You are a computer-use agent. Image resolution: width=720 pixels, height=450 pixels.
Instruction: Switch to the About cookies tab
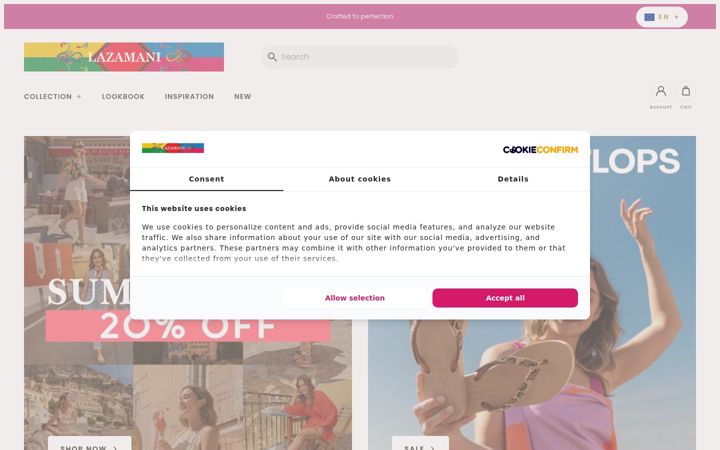360,179
